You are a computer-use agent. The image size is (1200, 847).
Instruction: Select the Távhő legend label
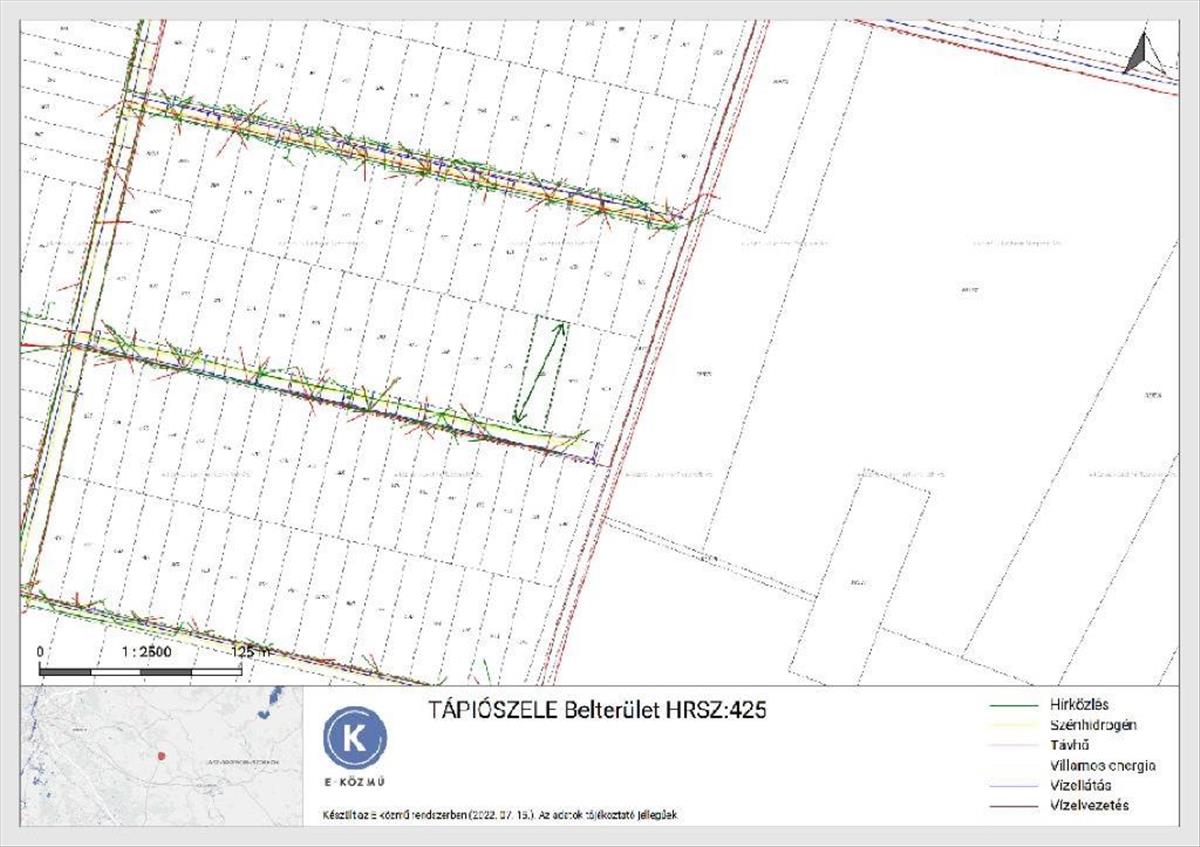click(1070, 745)
